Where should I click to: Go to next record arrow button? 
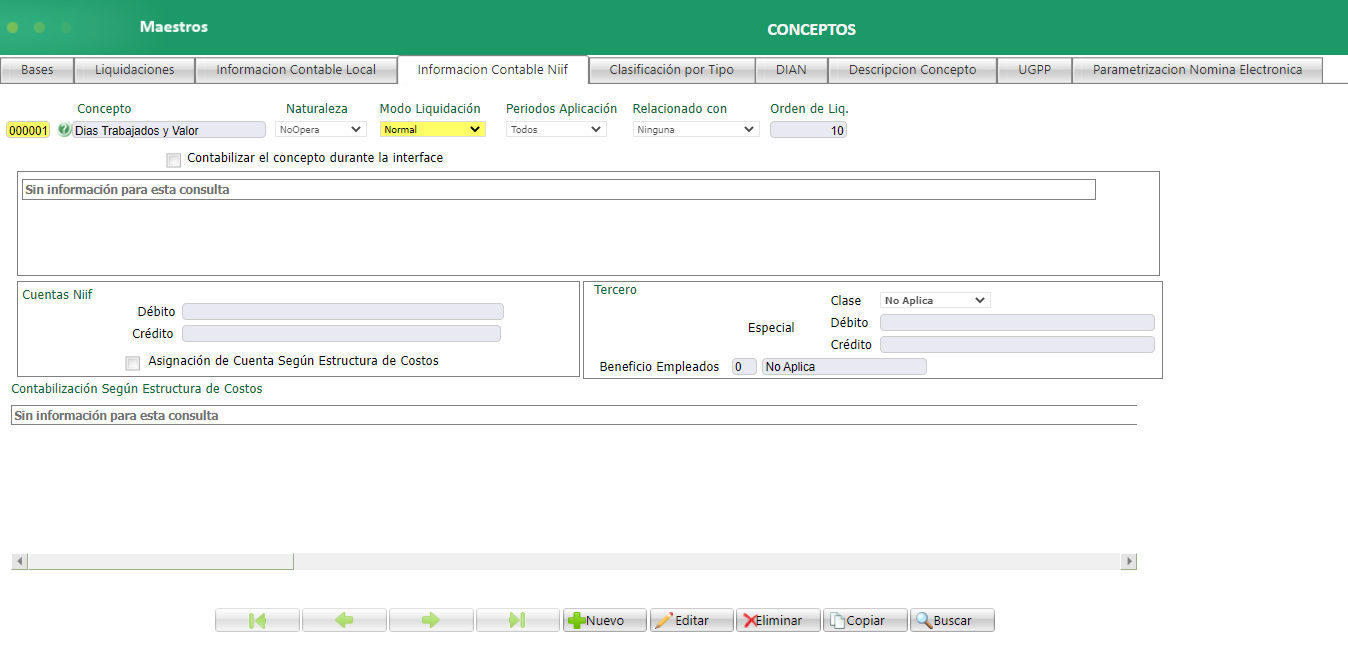(431, 620)
